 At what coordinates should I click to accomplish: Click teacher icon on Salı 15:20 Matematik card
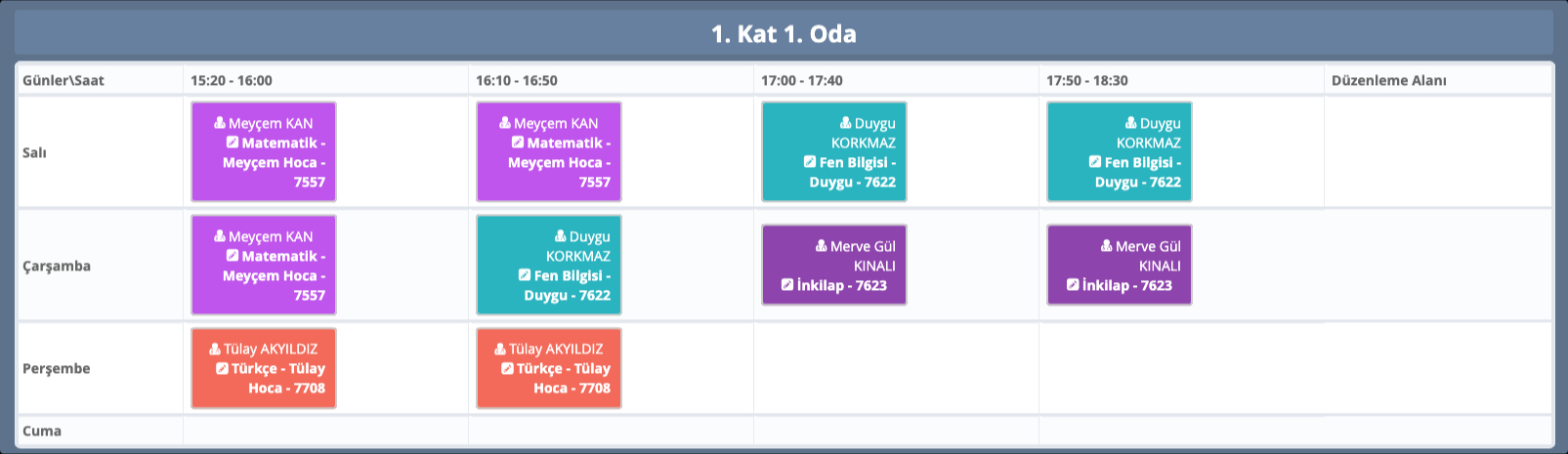(x=220, y=123)
